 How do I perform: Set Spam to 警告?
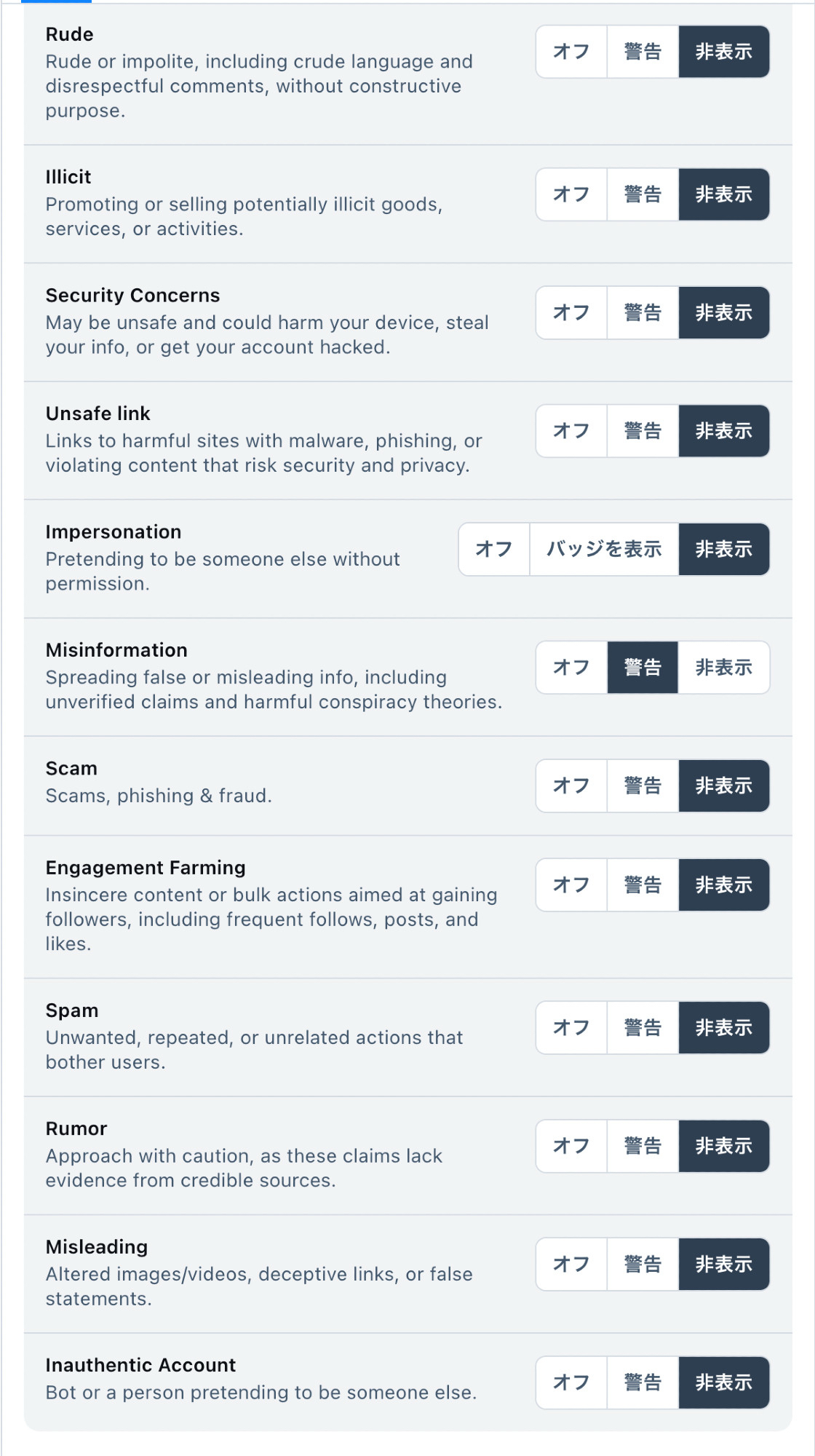pyautogui.click(x=643, y=1027)
